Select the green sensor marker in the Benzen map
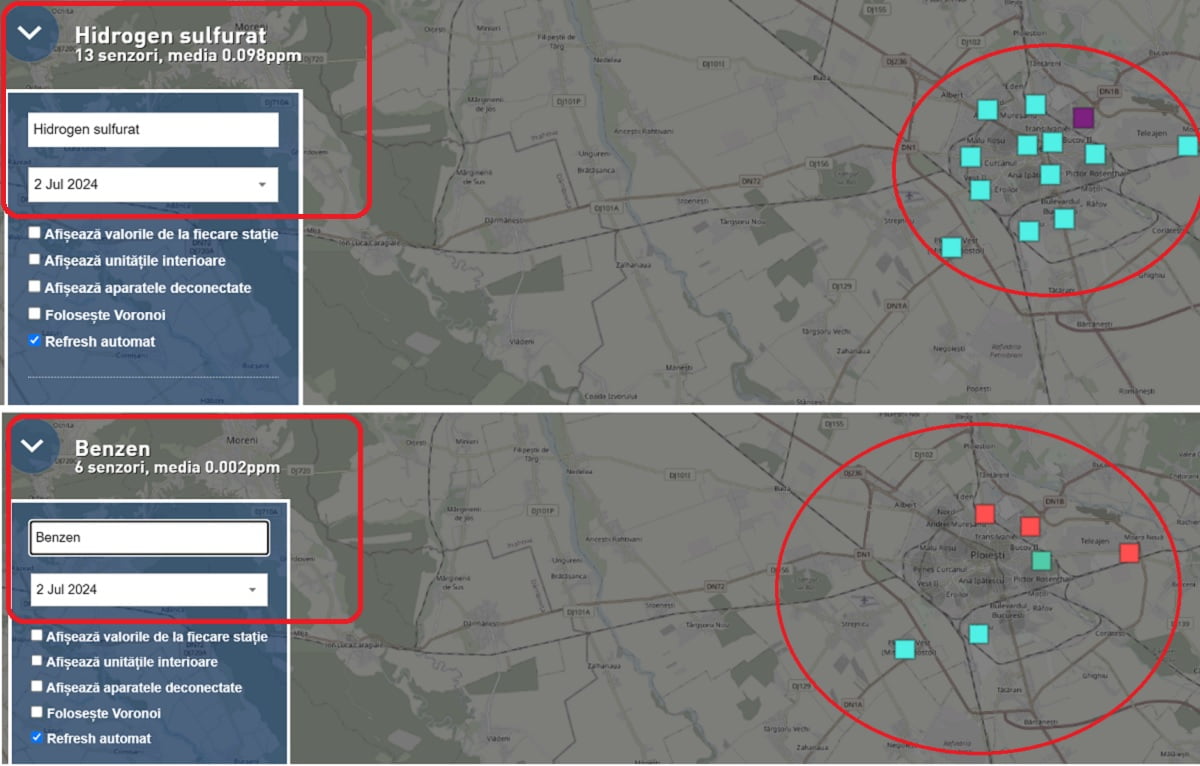Screen dimensions: 1200x766 click(1041, 561)
